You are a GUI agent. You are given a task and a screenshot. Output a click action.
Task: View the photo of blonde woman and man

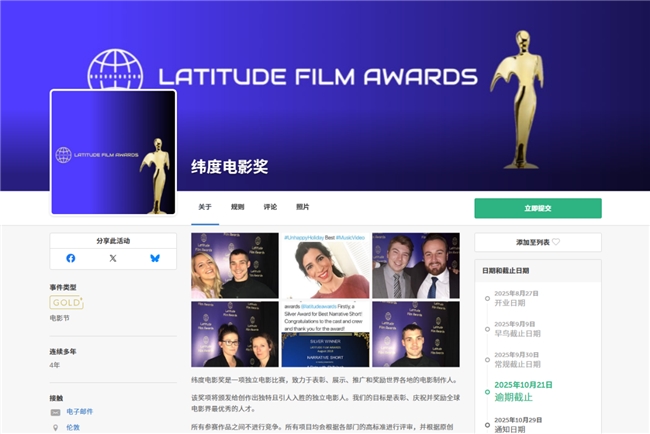pyautogui.click(x=235, y=266)
